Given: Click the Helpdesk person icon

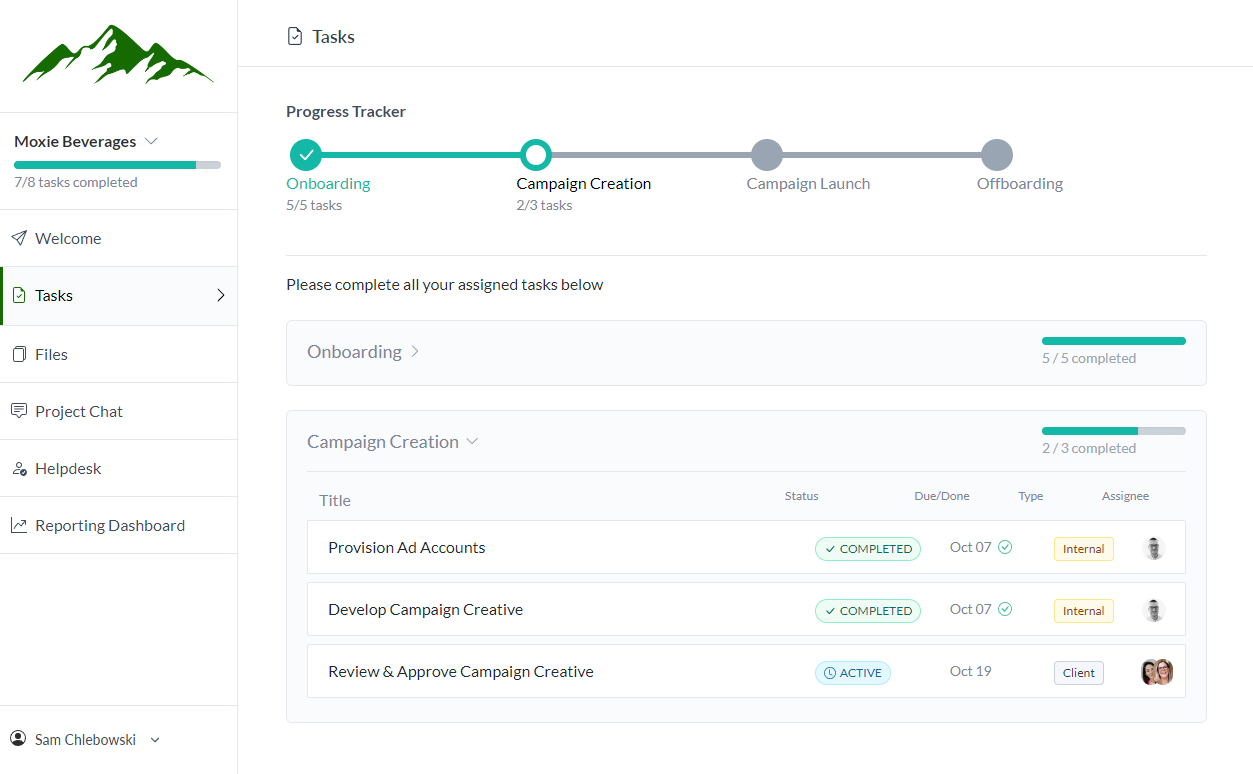Looking at the screenshot, I should pos(19,468).
